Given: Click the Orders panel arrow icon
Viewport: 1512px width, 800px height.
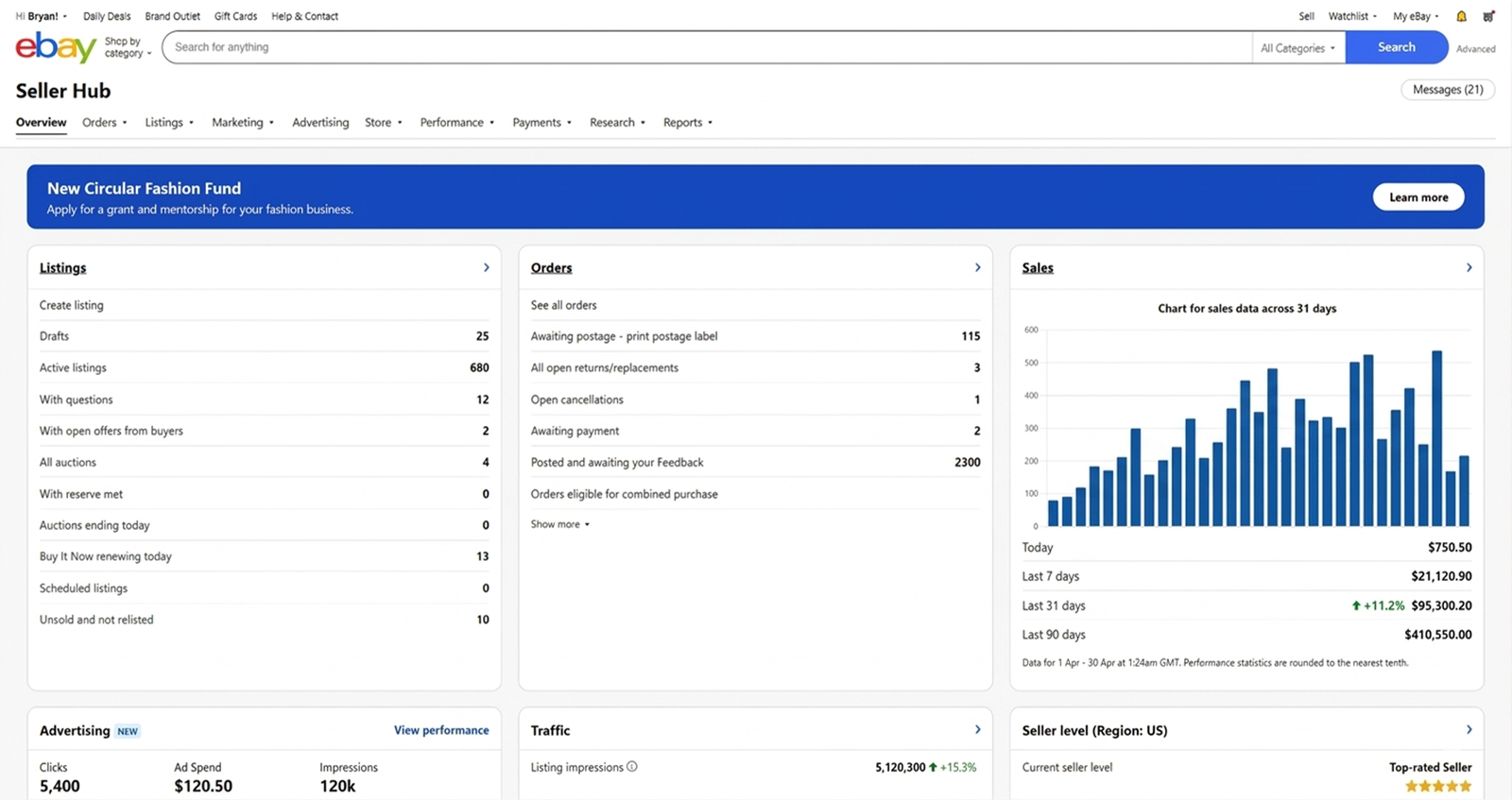Looking at the screenshot, I should coord(977,268).
